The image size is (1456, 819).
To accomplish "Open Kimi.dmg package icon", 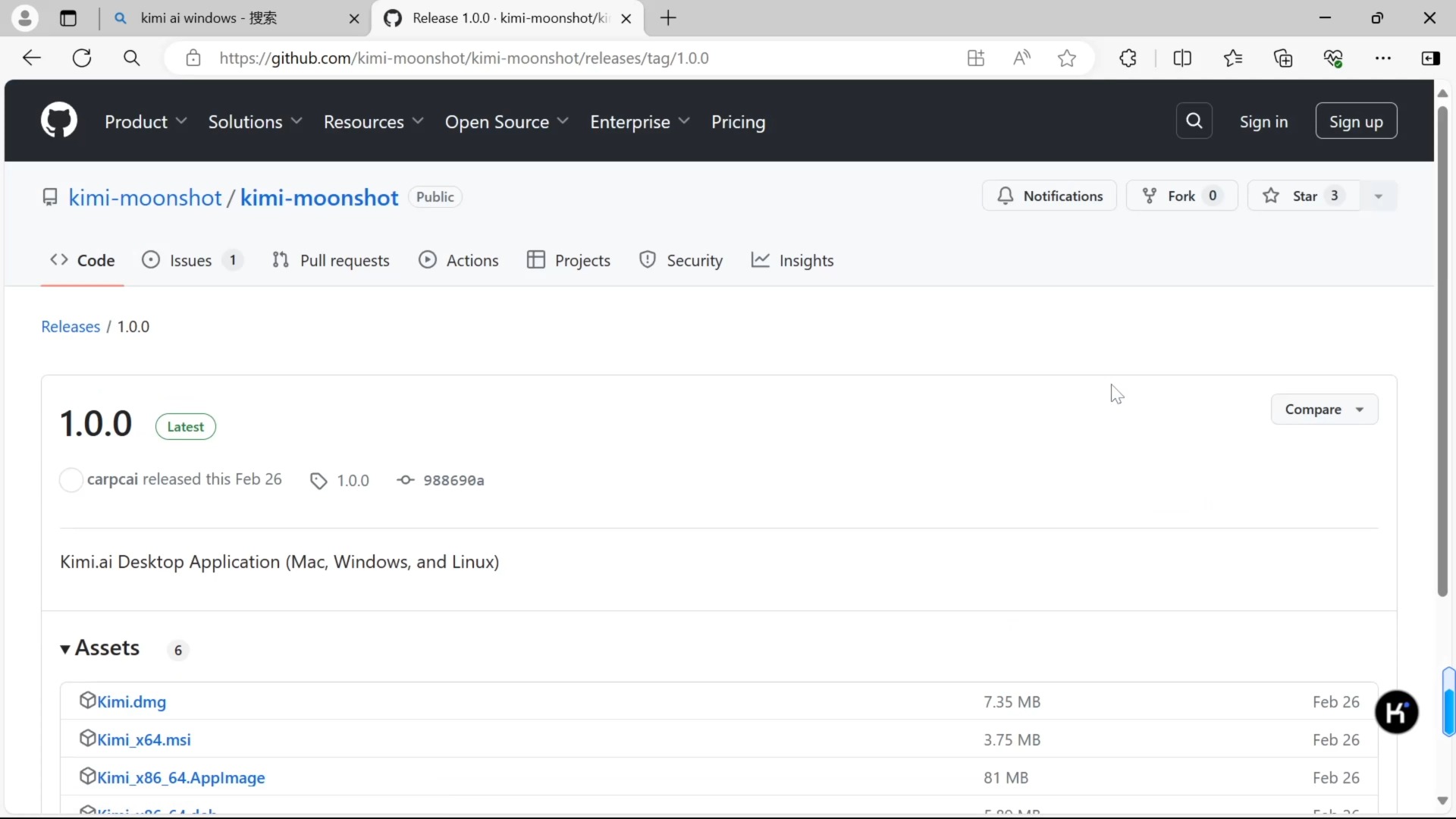I will [87, 701].
